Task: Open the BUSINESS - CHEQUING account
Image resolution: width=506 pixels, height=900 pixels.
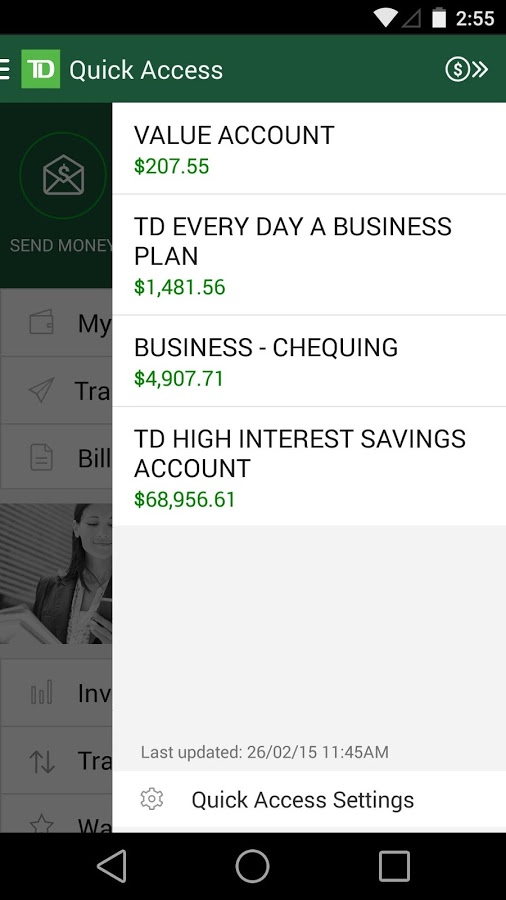Action: click(x=309, y=361)
